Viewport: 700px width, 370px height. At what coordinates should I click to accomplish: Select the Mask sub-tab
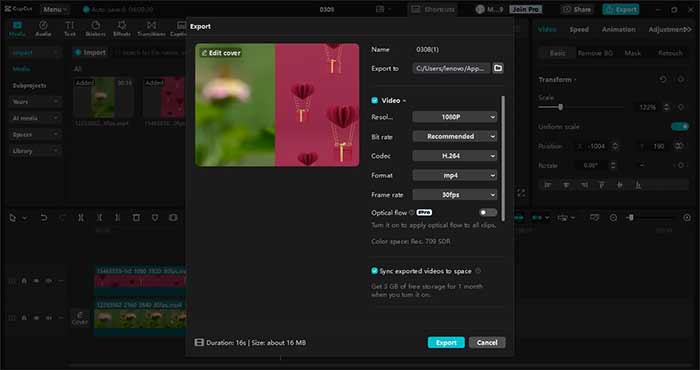[x=633, y=53]
